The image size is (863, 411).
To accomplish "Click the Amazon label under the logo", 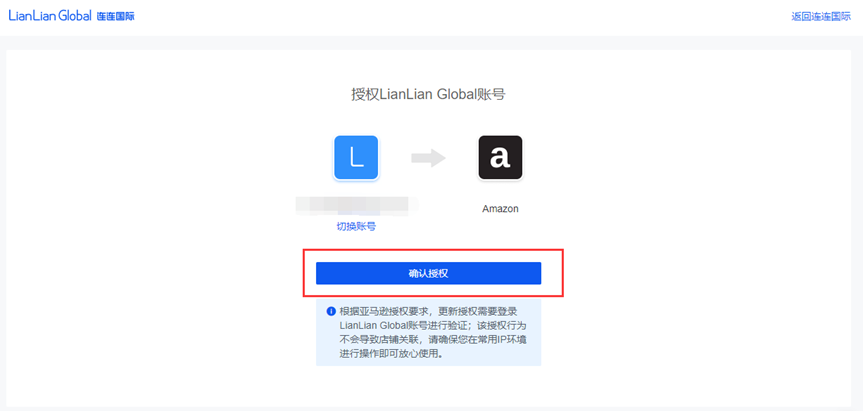I will [x=500, y=209].
